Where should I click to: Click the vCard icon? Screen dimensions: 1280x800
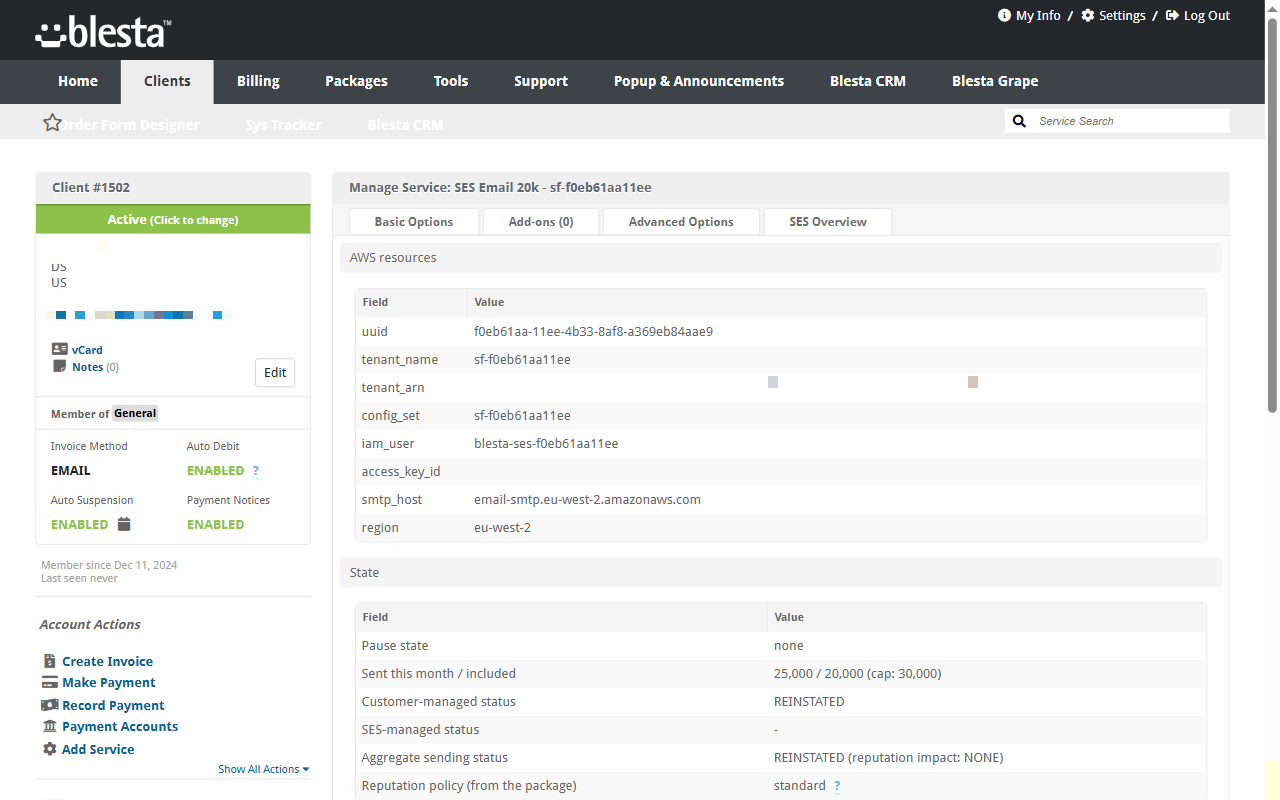click(59, 350)
